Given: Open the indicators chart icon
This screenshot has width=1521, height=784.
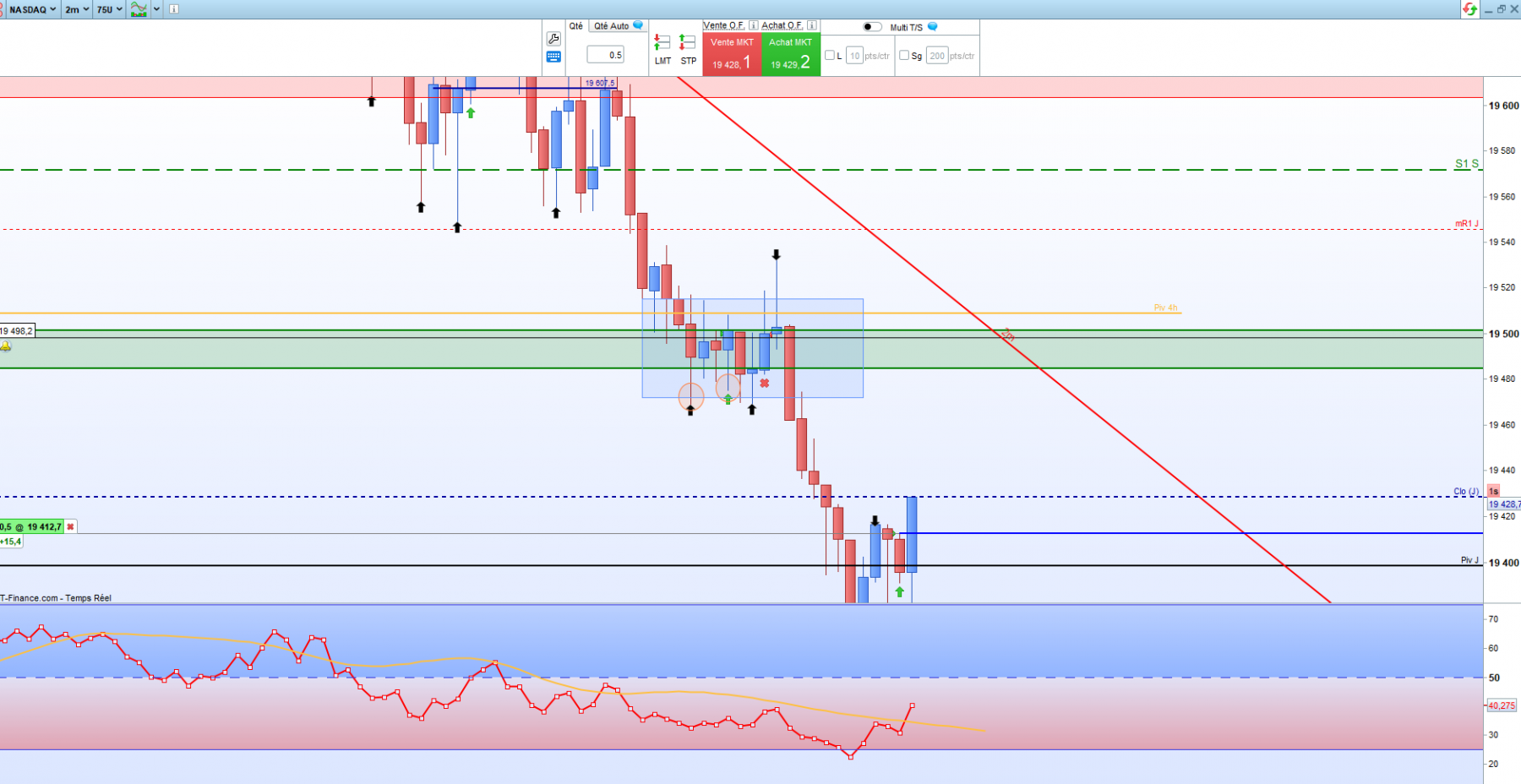Looking at the screenshot, I should point(139,9).
